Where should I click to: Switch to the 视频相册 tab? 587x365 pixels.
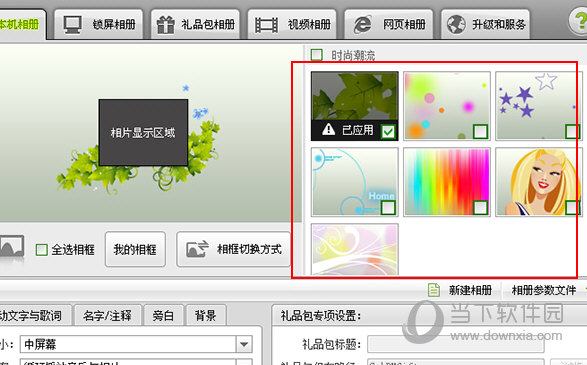(x=292, y=25)
